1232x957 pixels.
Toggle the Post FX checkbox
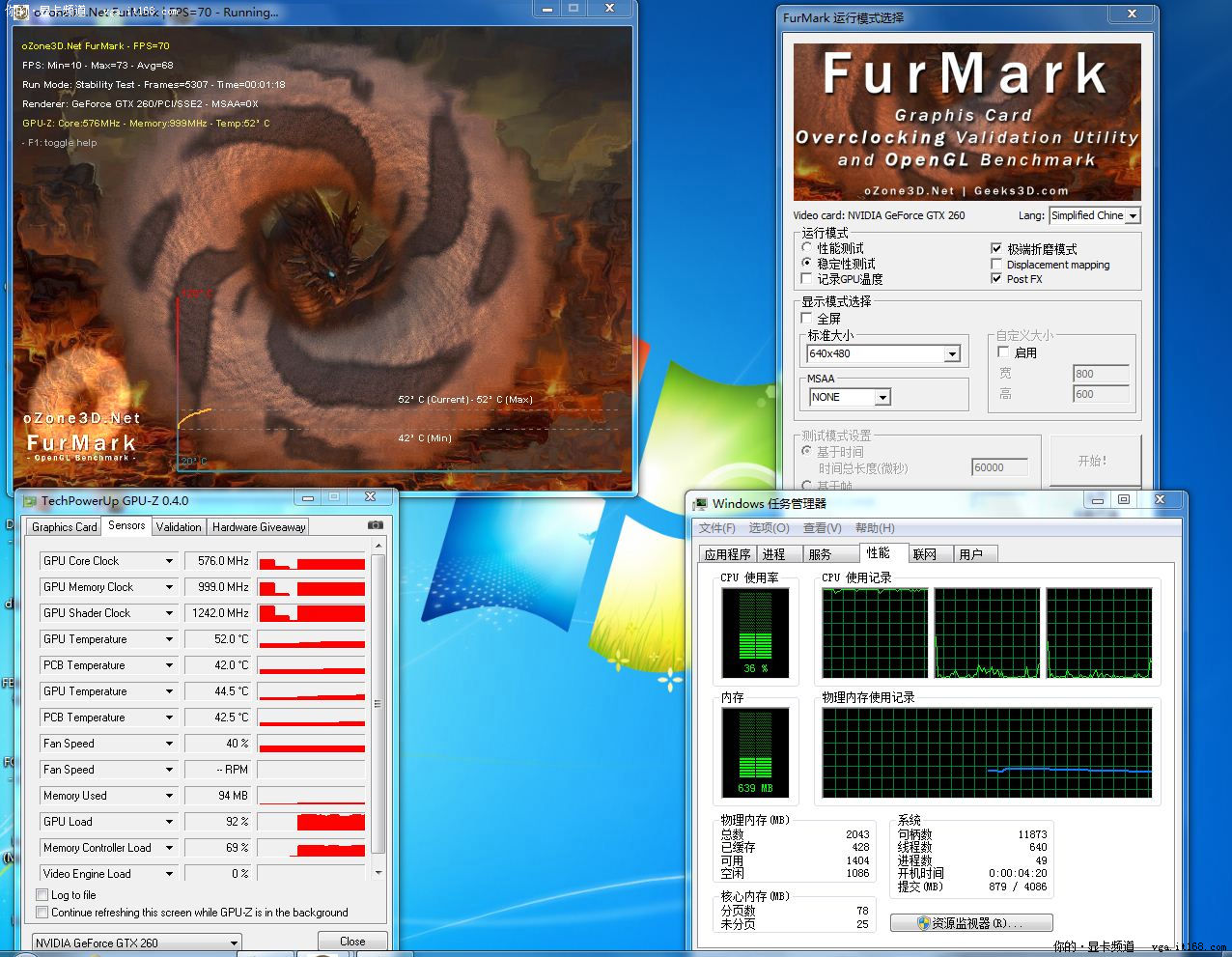[x=996, y=279]
